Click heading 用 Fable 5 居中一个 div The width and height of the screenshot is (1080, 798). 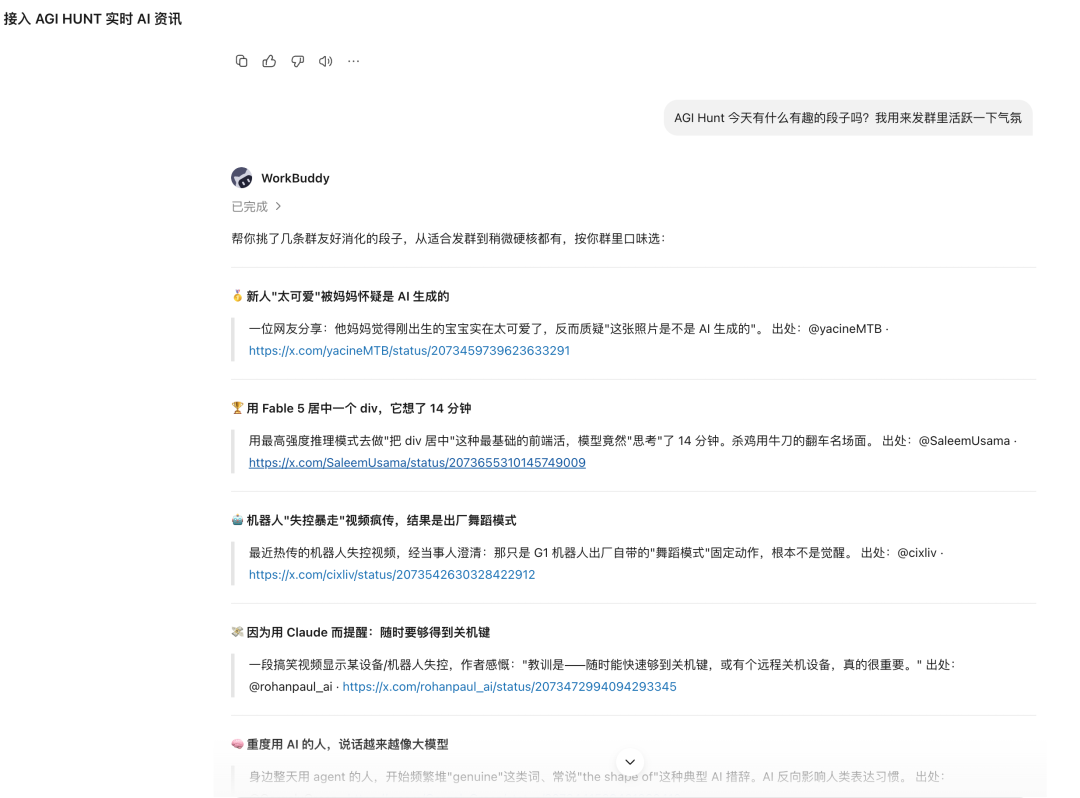[x=313, y=408]
